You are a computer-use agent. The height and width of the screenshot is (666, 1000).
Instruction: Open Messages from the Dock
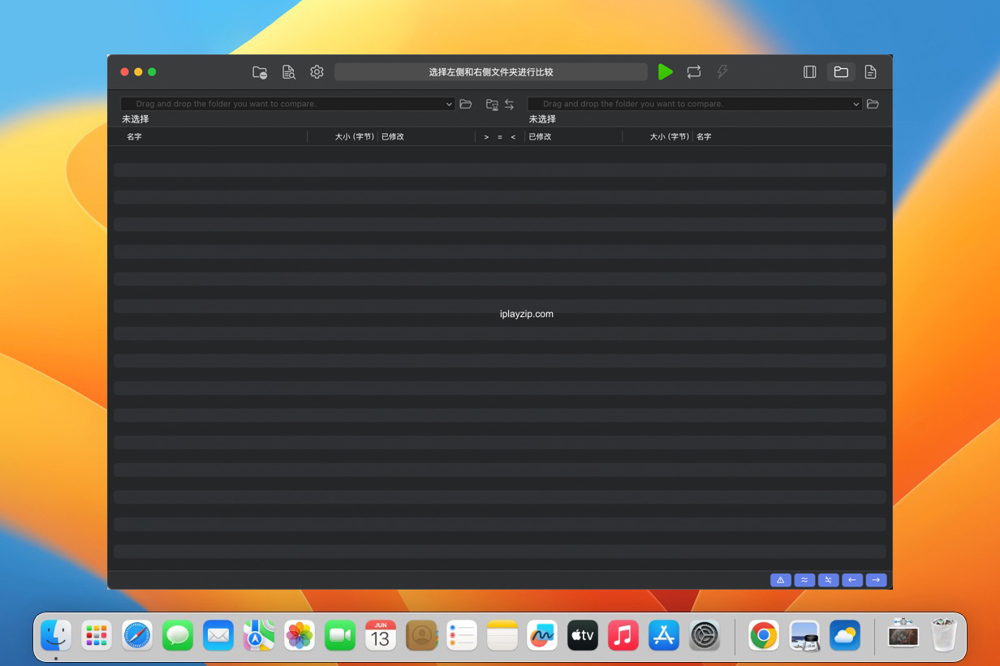pyautogui.click(x=177, y=635)
